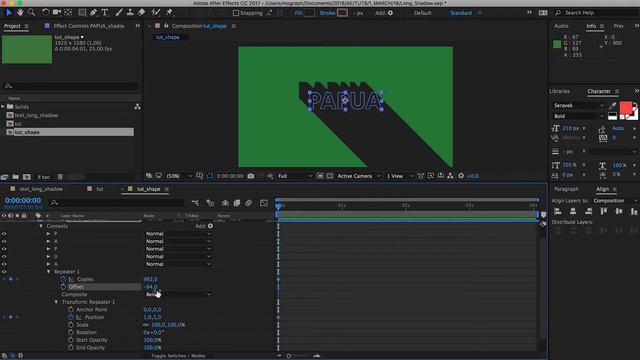This screenshot has height=360, width=640.
Task: Click the timeline current time 0:00:00:00
Action: coord(23,200)
